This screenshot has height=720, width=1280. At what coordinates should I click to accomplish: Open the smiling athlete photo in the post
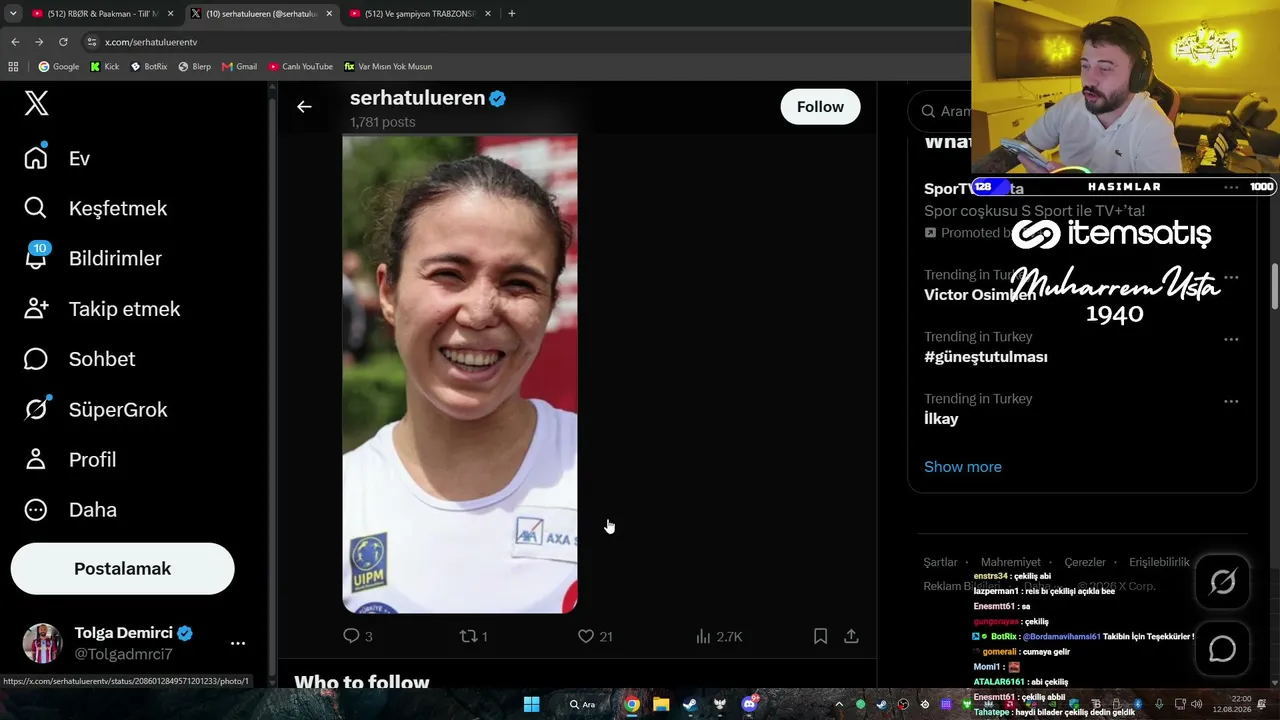pyautogui.click(x=460, y=373)
